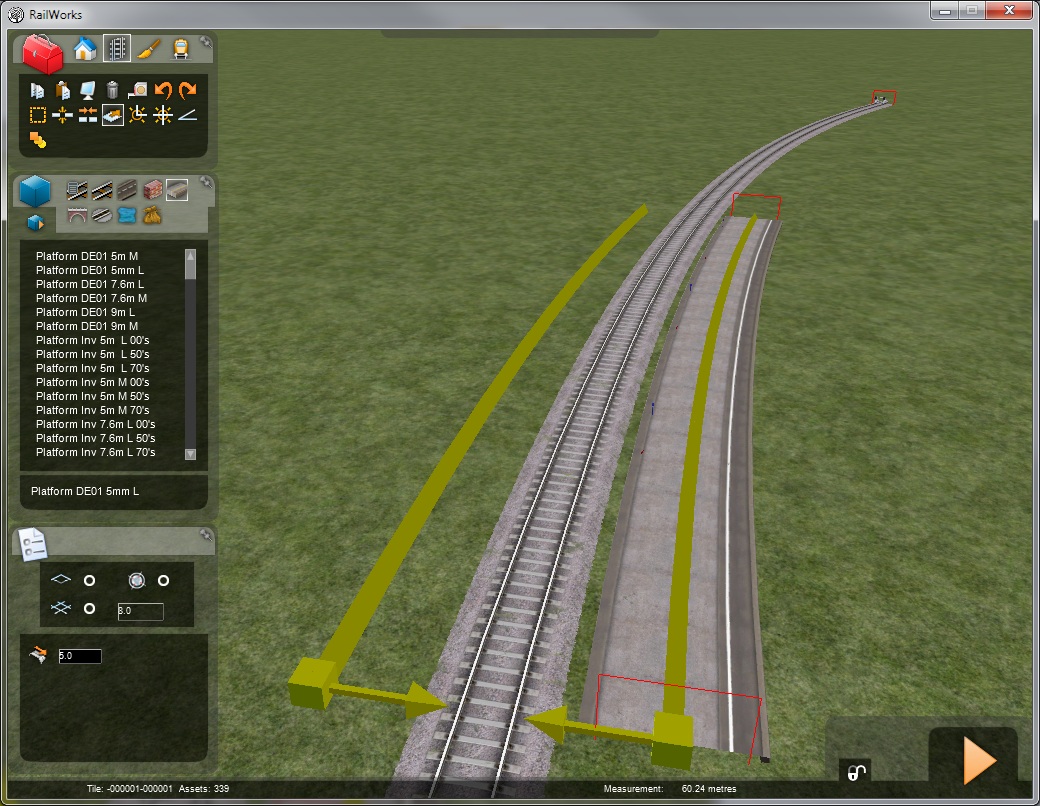Click the orange undo arrow

click(162, 90)
